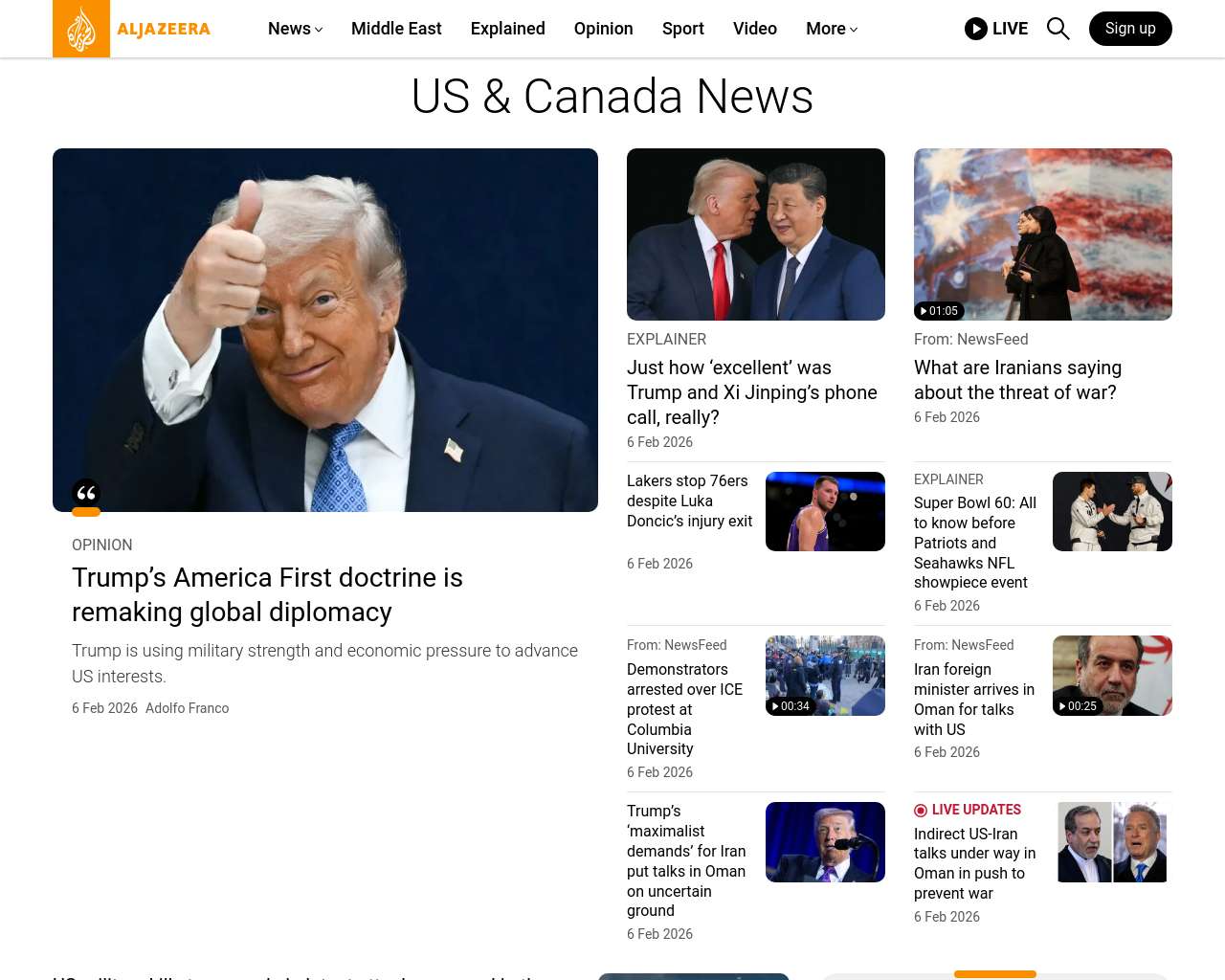1225x980 pixels.
Task: Click the EXPLAINER label above Super Bowl story
Action: (x=948, y=479)
